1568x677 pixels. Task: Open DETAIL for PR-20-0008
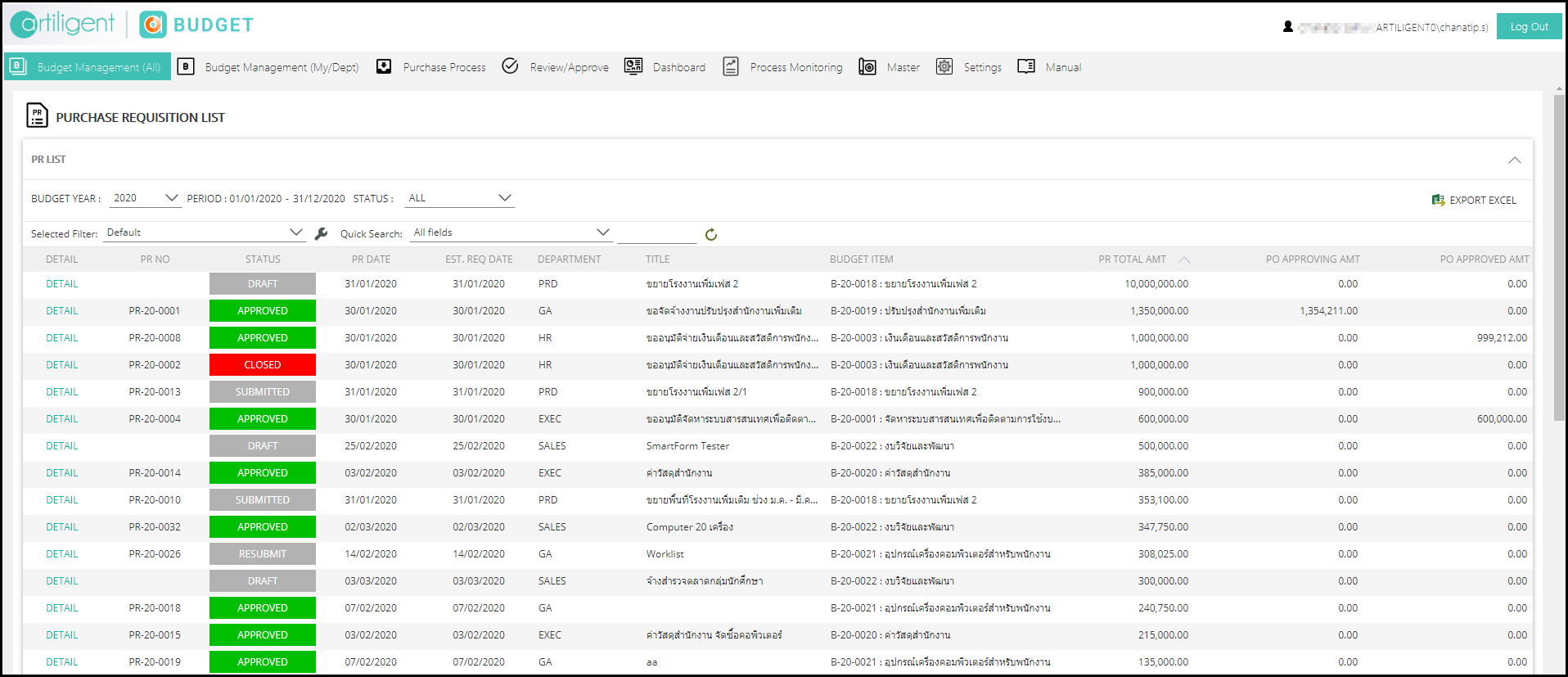point(62,338)
